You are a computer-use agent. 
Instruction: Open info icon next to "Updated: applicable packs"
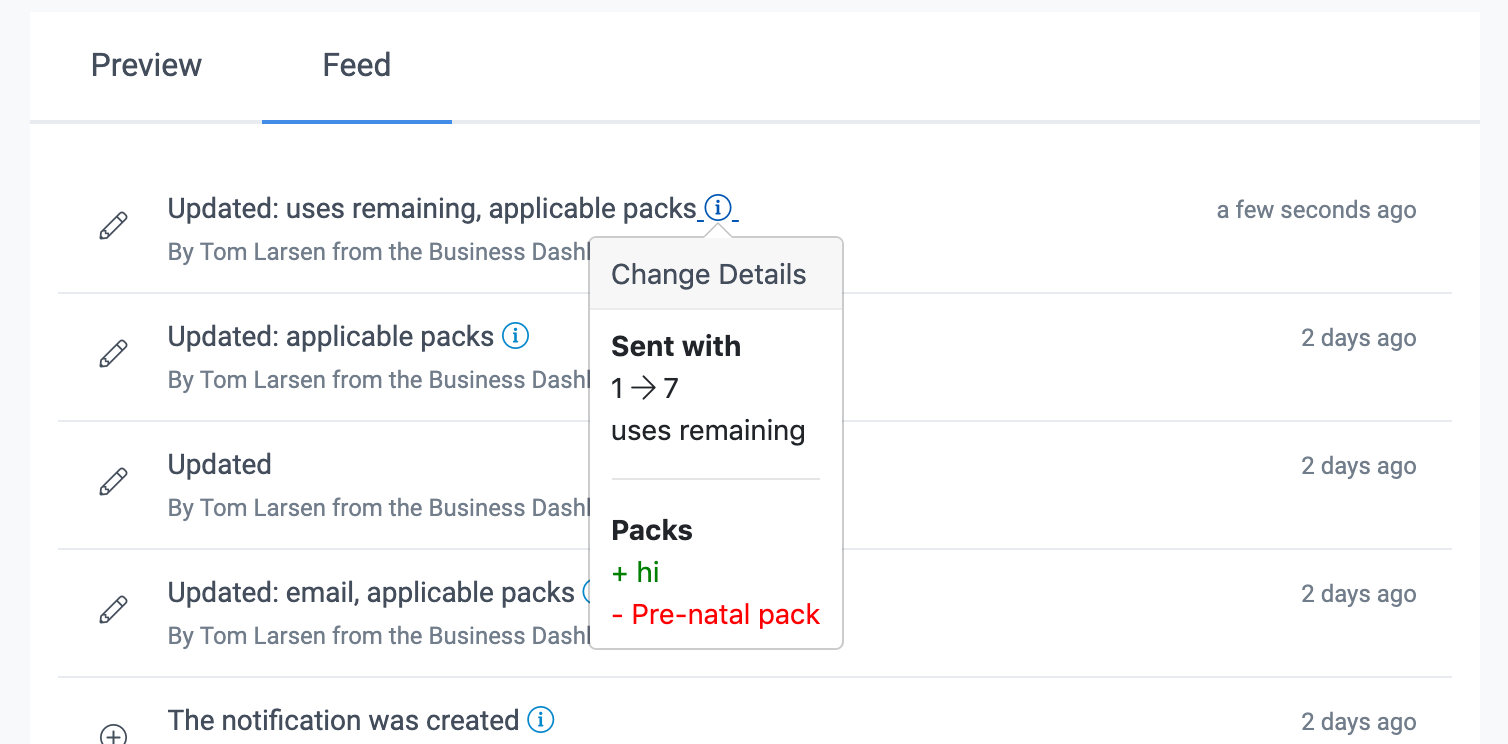515,336
